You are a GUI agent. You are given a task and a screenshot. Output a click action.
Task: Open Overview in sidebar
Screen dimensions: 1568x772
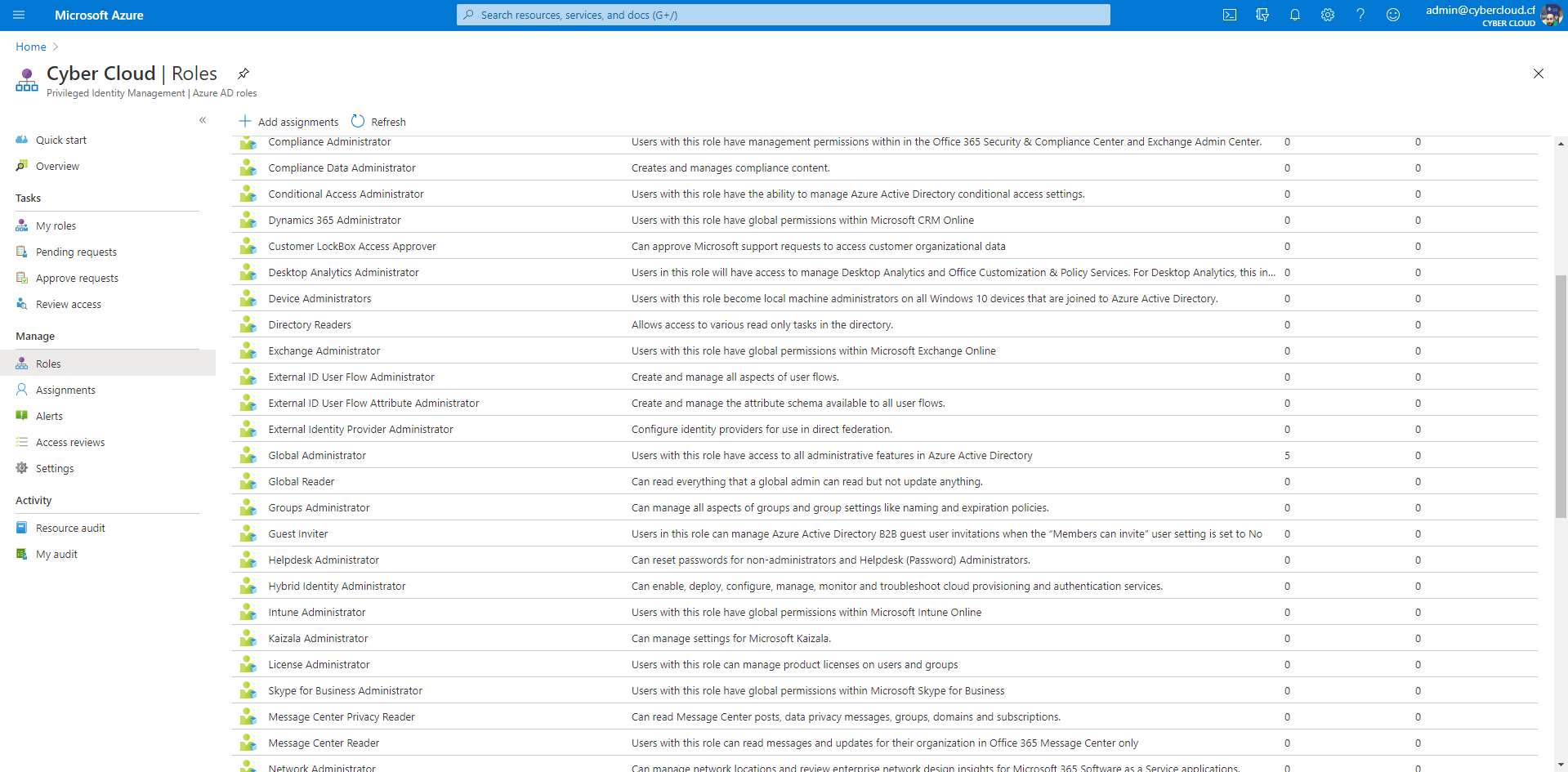pos(57,166)
